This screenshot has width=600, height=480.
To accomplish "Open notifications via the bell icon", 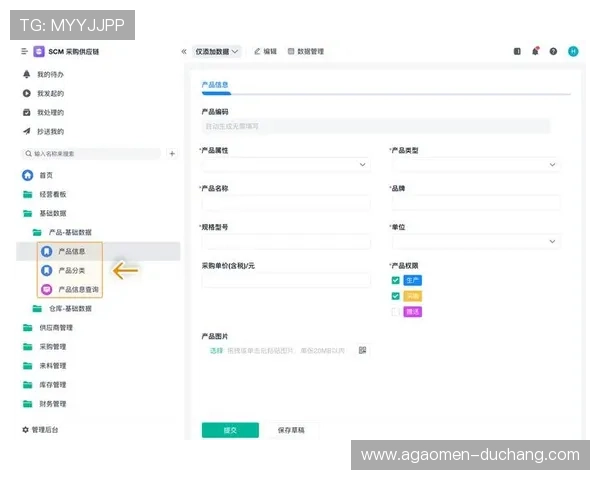I will click(x=535, y=51).
